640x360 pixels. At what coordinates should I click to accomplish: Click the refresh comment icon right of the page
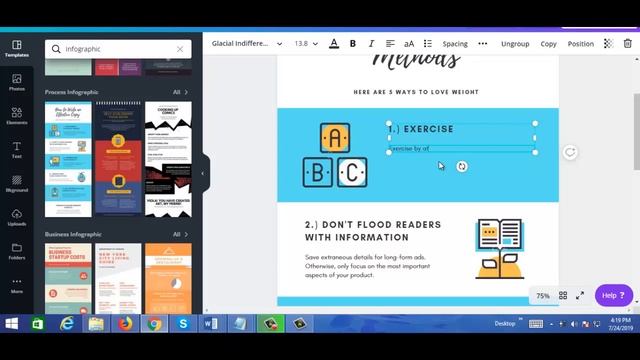570,153
